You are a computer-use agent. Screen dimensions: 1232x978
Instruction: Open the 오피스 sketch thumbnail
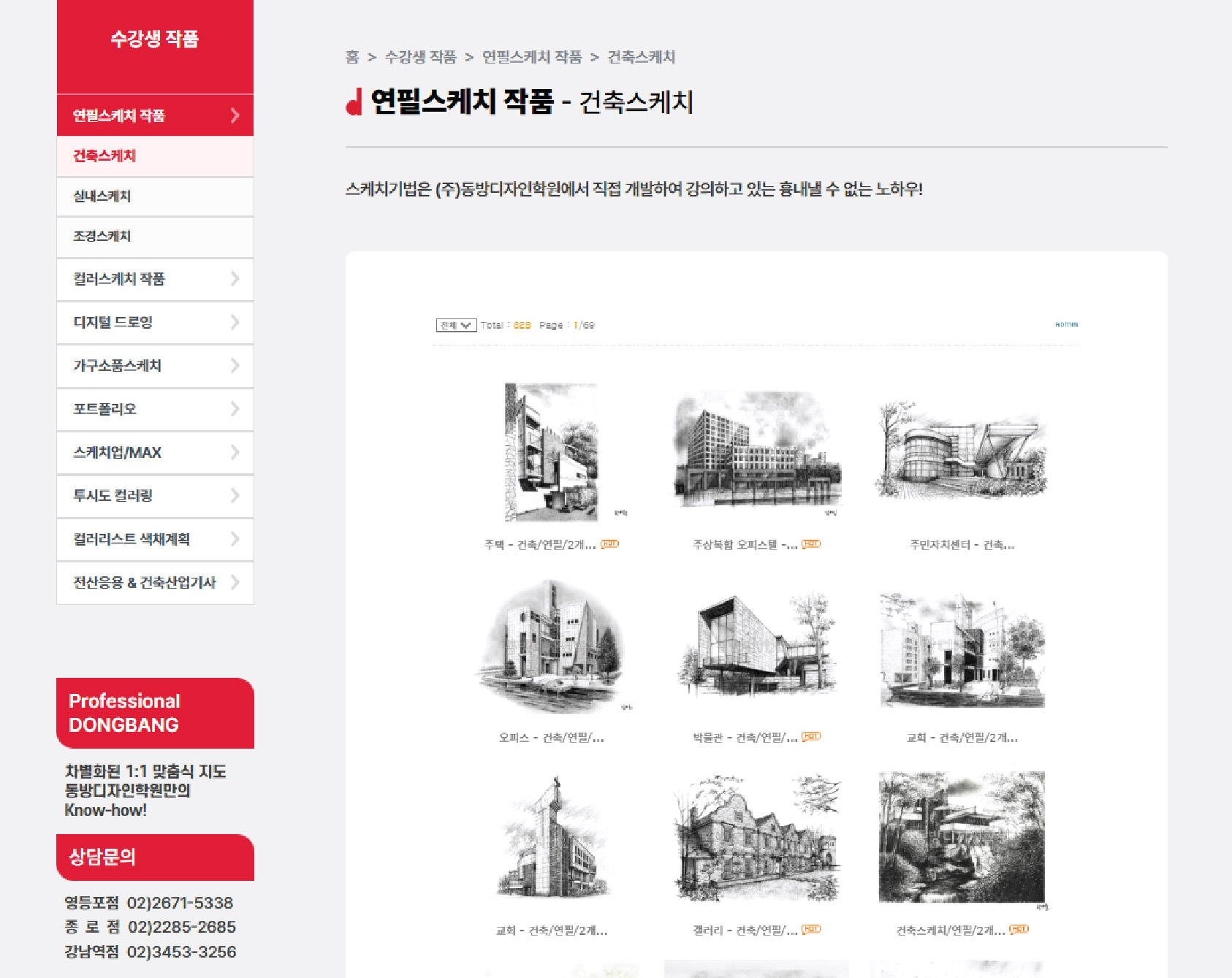(x=552, y=646)
